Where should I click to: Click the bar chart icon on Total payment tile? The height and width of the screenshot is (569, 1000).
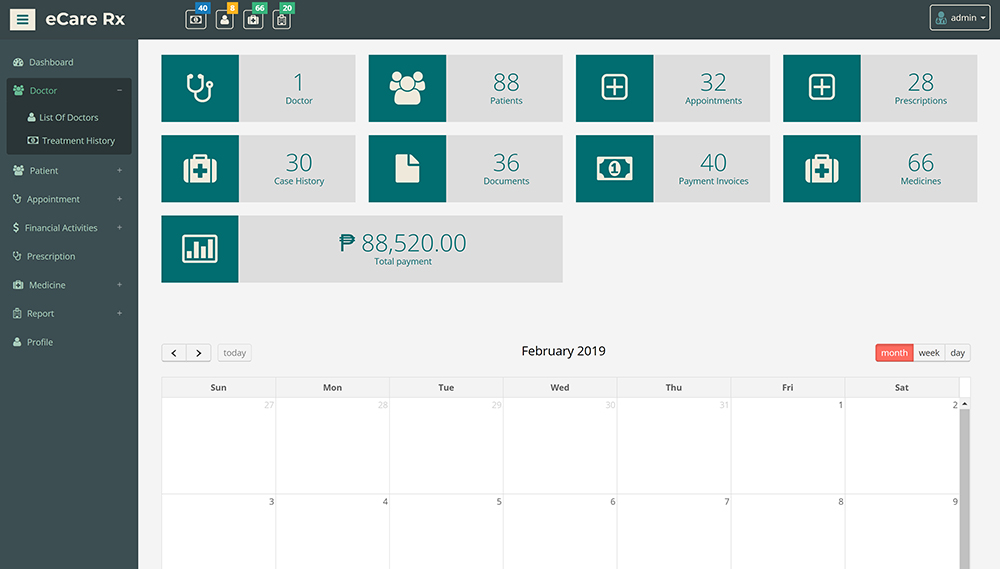click(x=200, y=249)
